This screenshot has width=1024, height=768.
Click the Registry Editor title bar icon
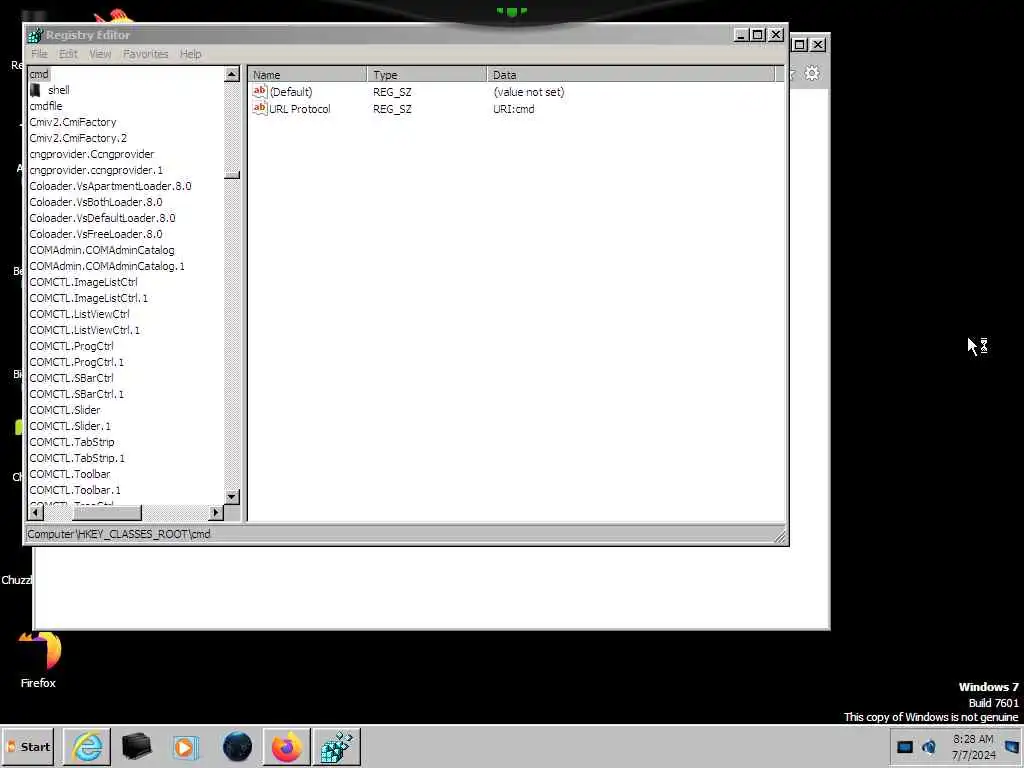pyautogui.click(x=35, y=35)
